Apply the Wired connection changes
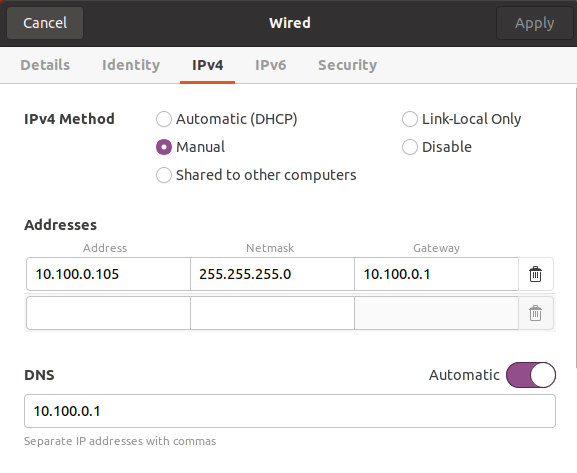This screenshot has width=577, height=473. point(534,23)
